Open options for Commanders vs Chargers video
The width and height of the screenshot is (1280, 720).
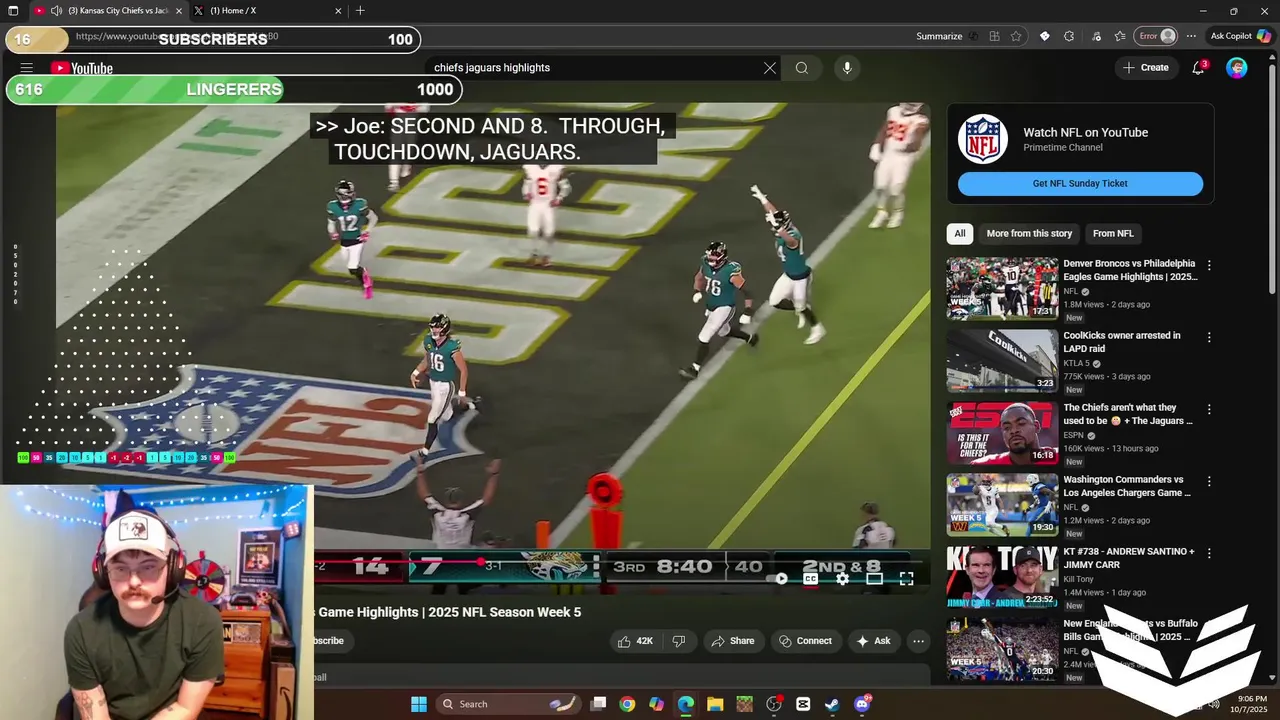(x=1209, y=482)
